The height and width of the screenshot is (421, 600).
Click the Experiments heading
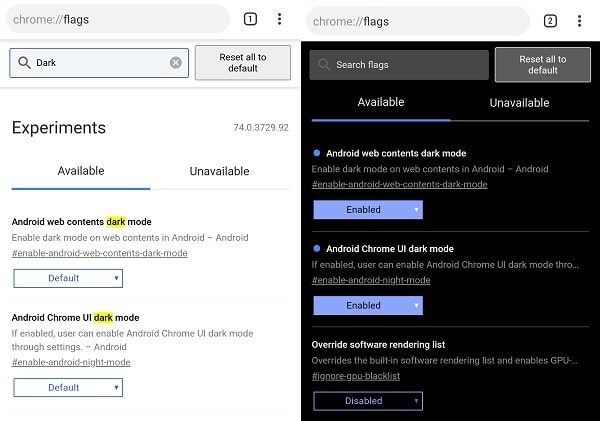point(59,128)
